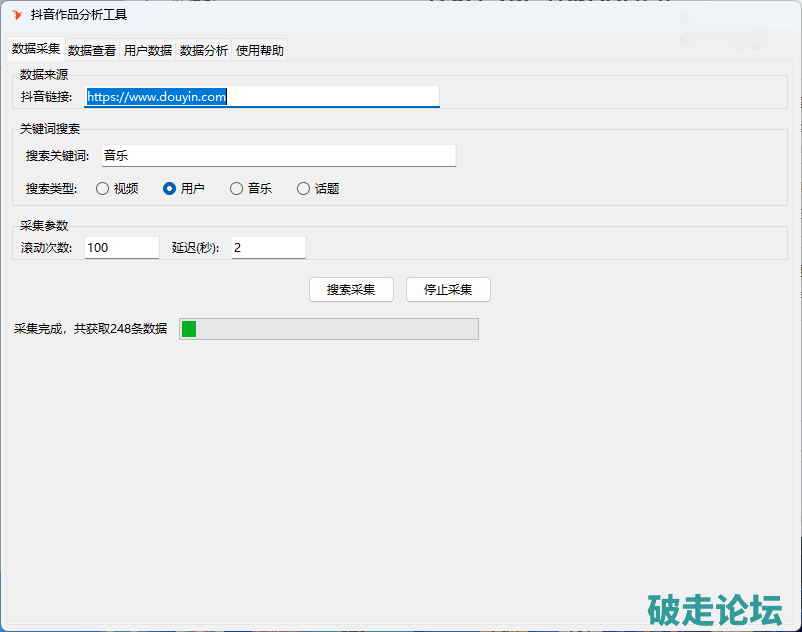Choose the 用户 search type option
Image resolution: width=802 pixels, height=632 pixels.
click(x=169, y=188)
